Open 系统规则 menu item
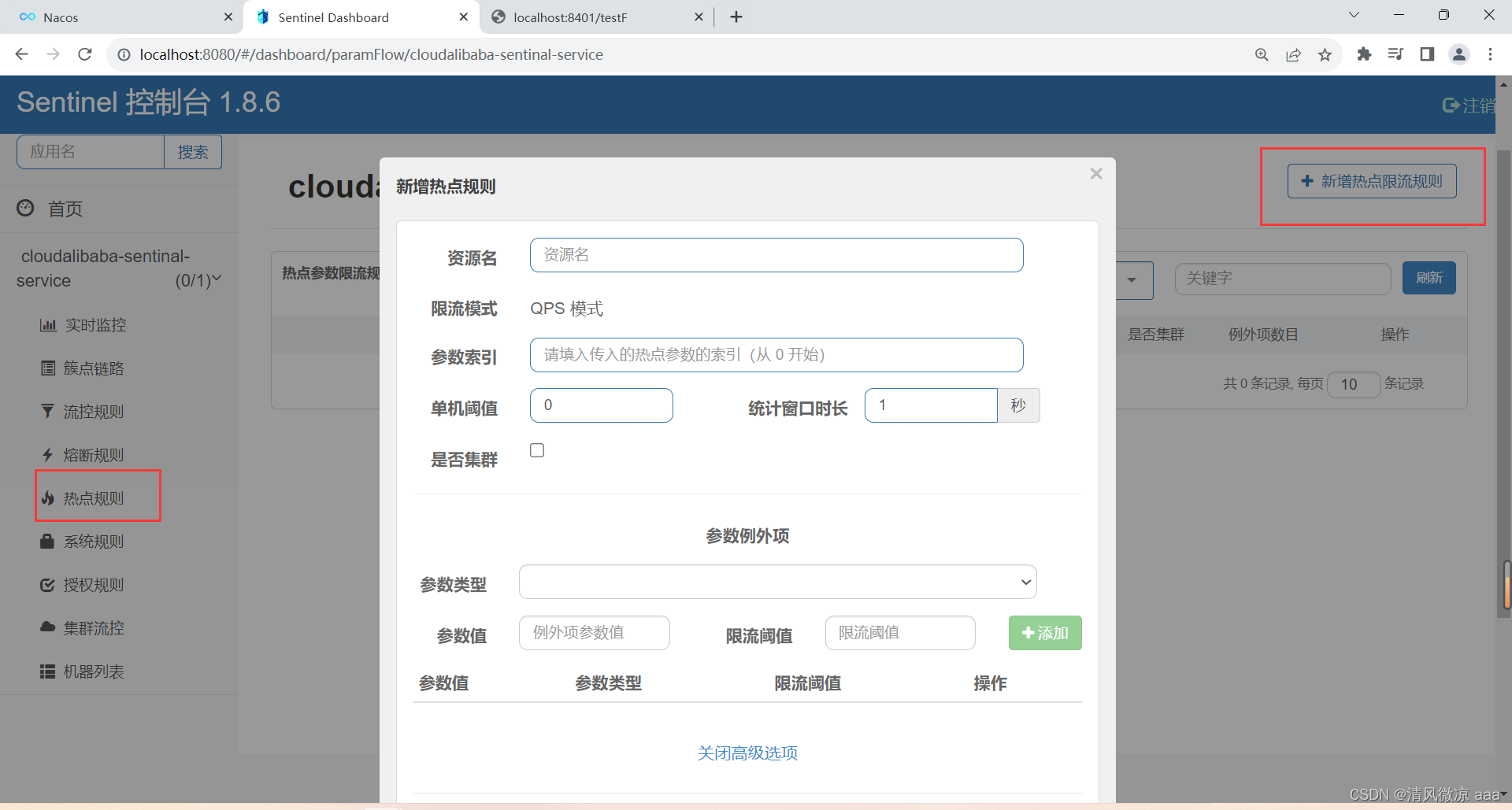 93,542
